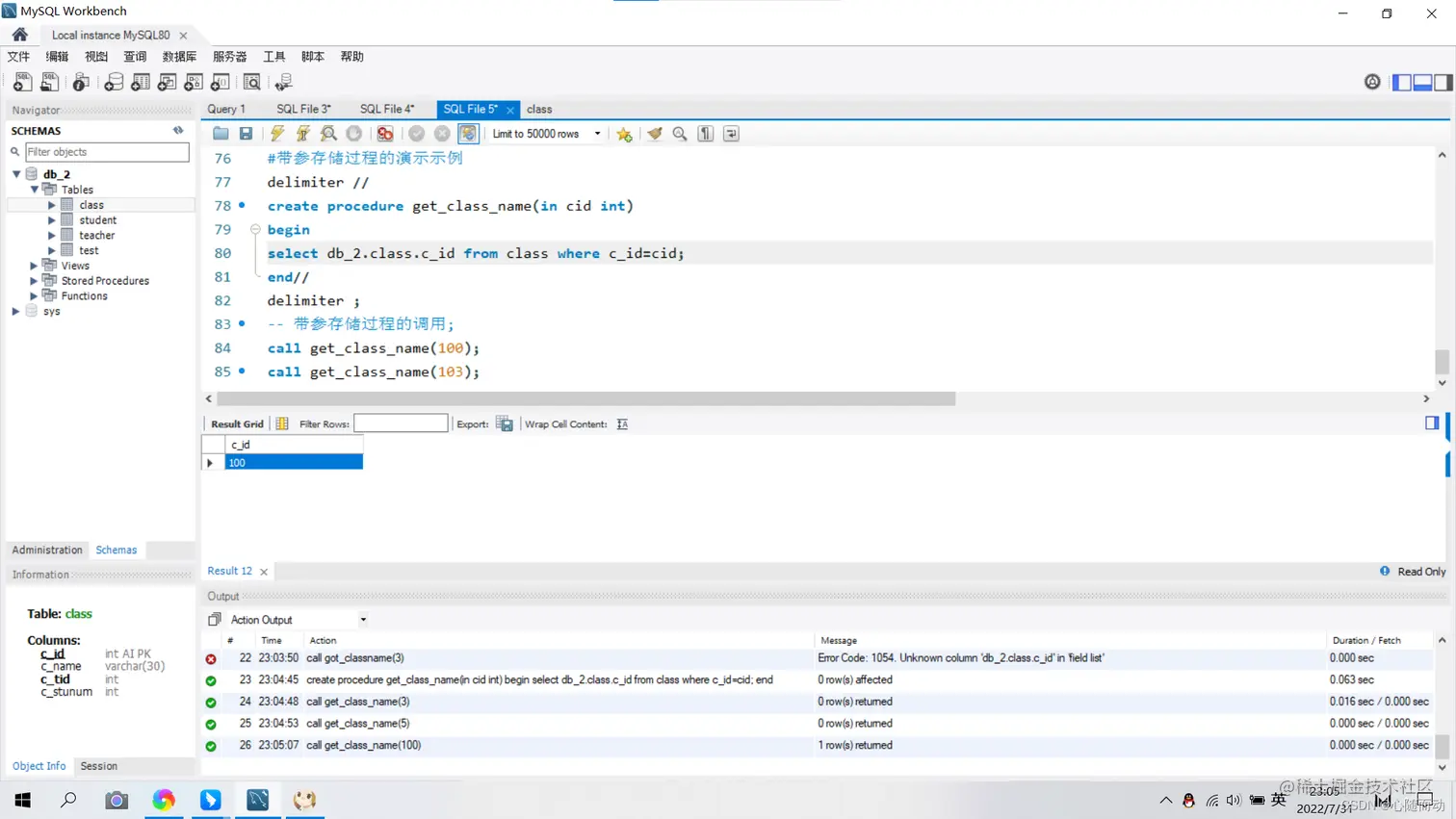Open the 查询 menu
The height and width of the screenshot is (819, 1456).
(x=135, y=57)
